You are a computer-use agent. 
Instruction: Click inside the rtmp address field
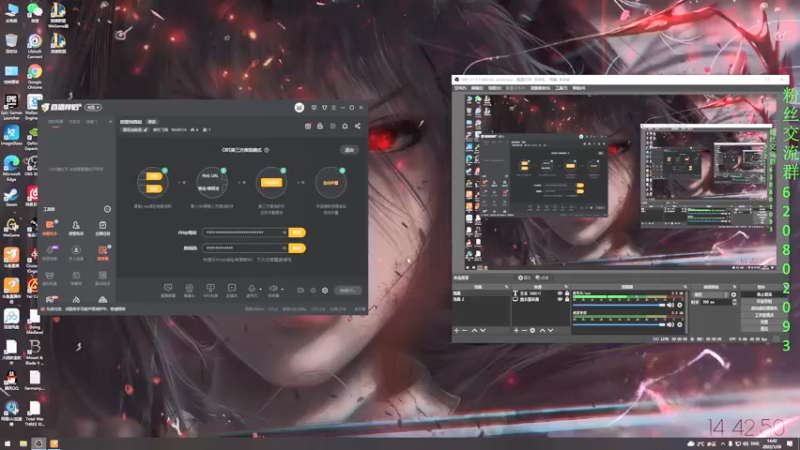pyautogui.click(x=245, y=232)
